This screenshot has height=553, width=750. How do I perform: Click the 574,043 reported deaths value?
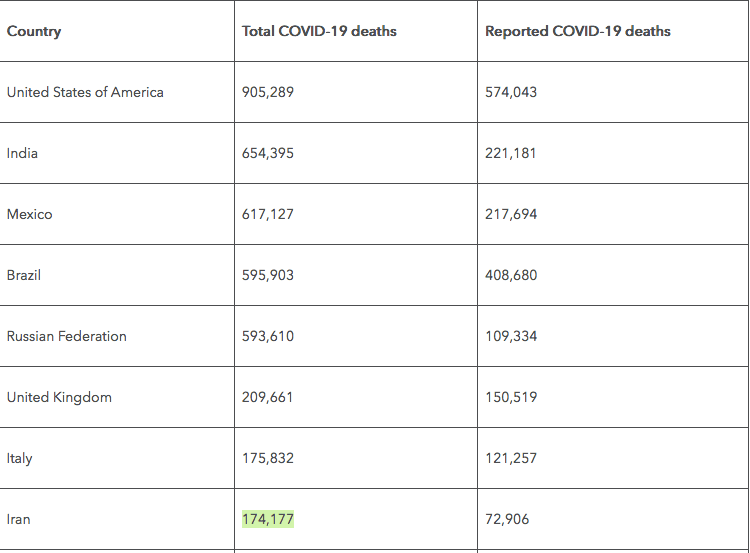(511, 92)
